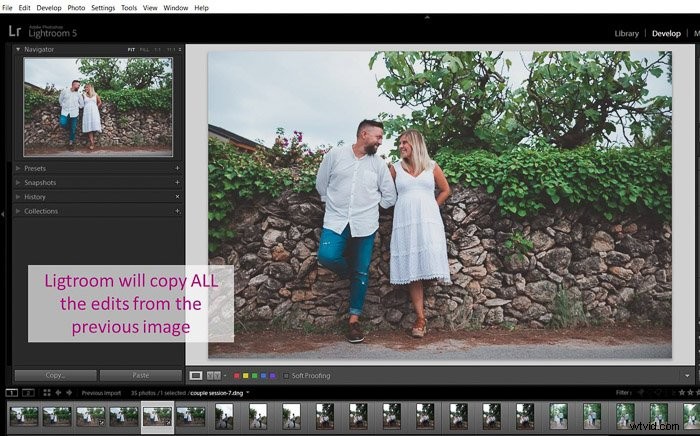The image size is (700, 436).
Task: Apply the green color label
Action: pos(254,376)
